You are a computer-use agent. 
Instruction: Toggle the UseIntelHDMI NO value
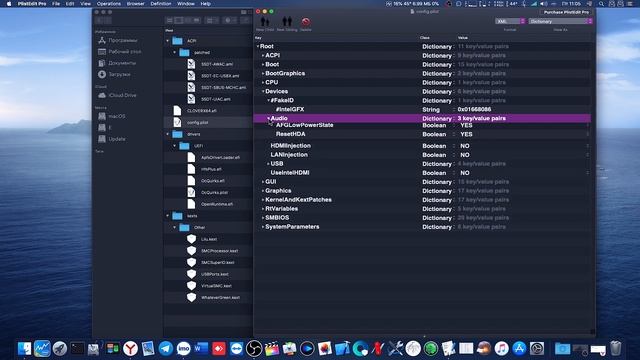click(x=464, y=173)
